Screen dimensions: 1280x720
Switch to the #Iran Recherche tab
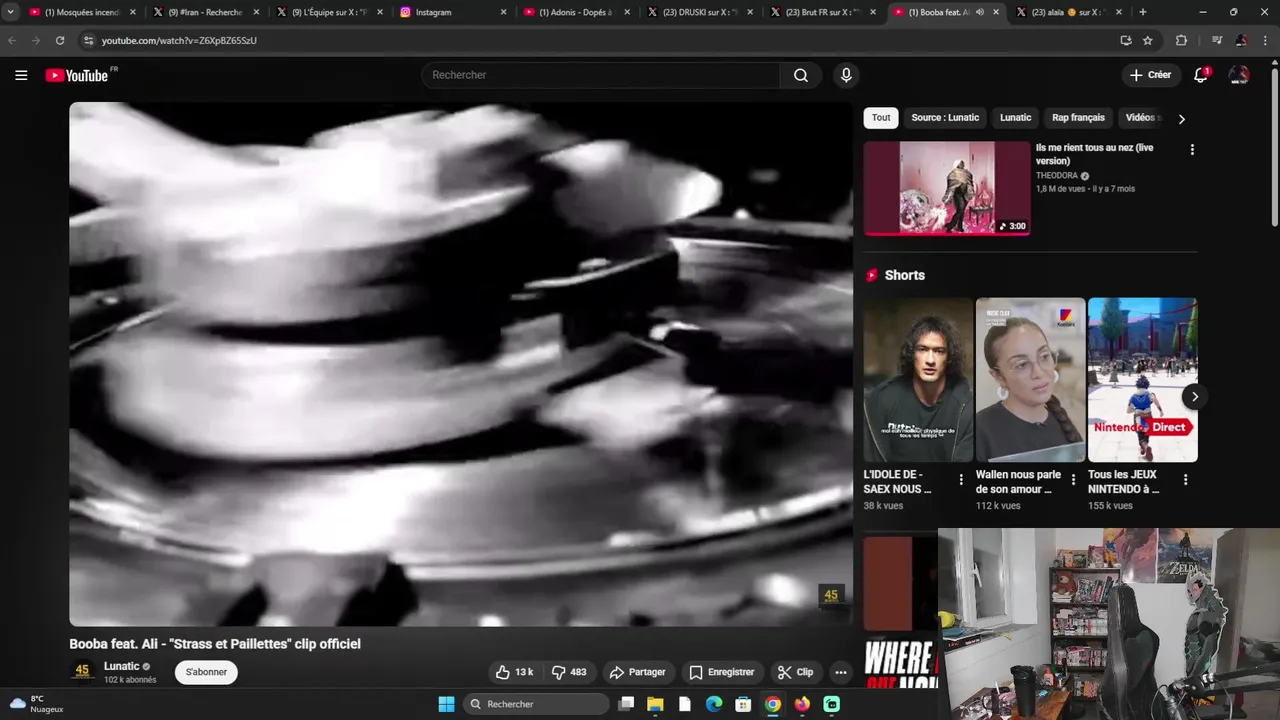tap(207, 12)
